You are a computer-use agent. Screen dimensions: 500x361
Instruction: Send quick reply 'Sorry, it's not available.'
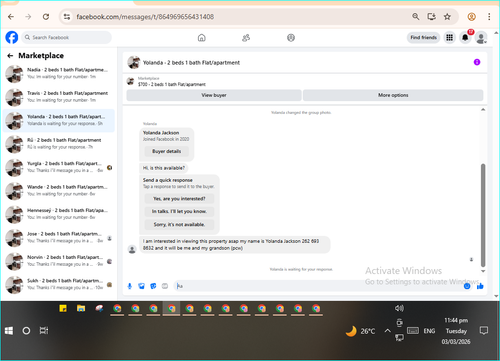pyautogui.click(x=179, y=224)
